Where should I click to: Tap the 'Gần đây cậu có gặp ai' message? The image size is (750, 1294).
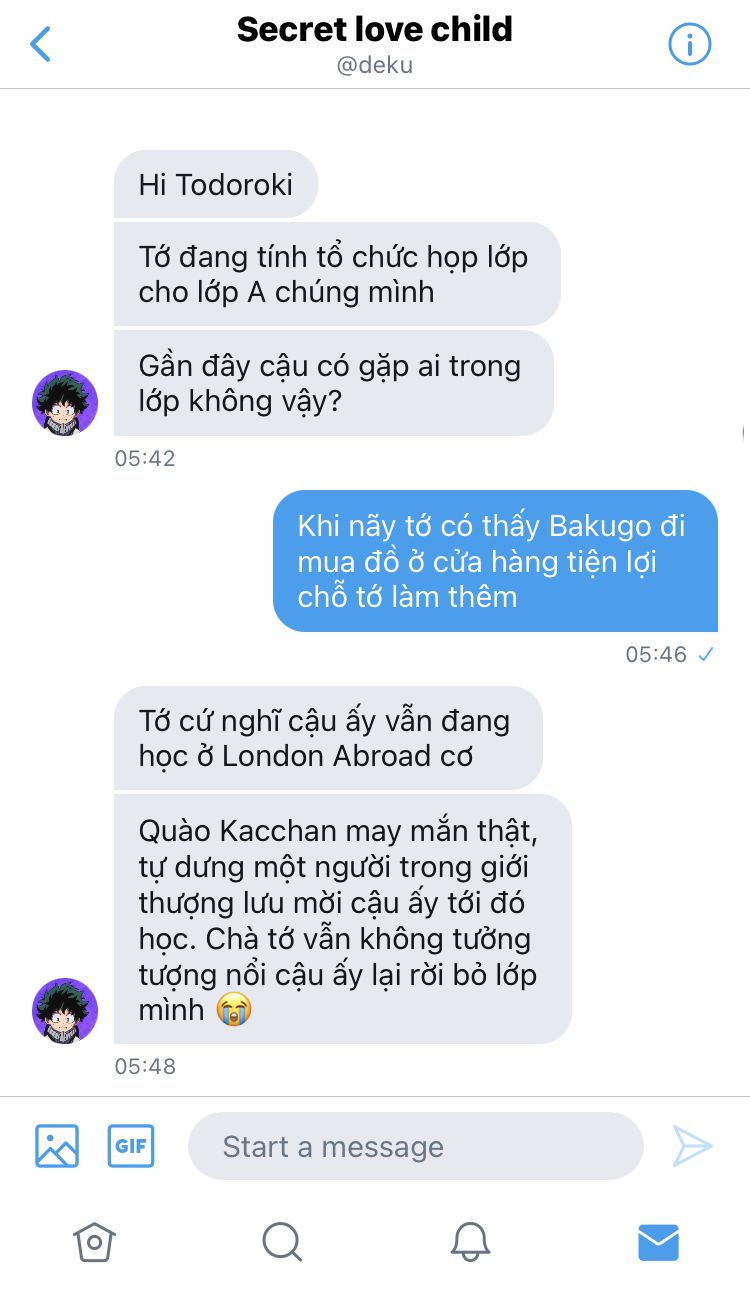[334, 383]
